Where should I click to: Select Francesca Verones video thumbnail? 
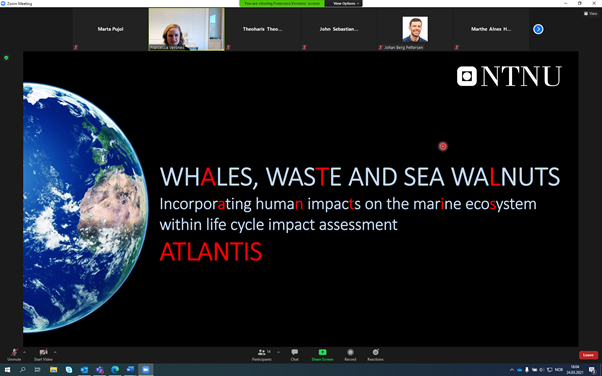pos(186,29)
